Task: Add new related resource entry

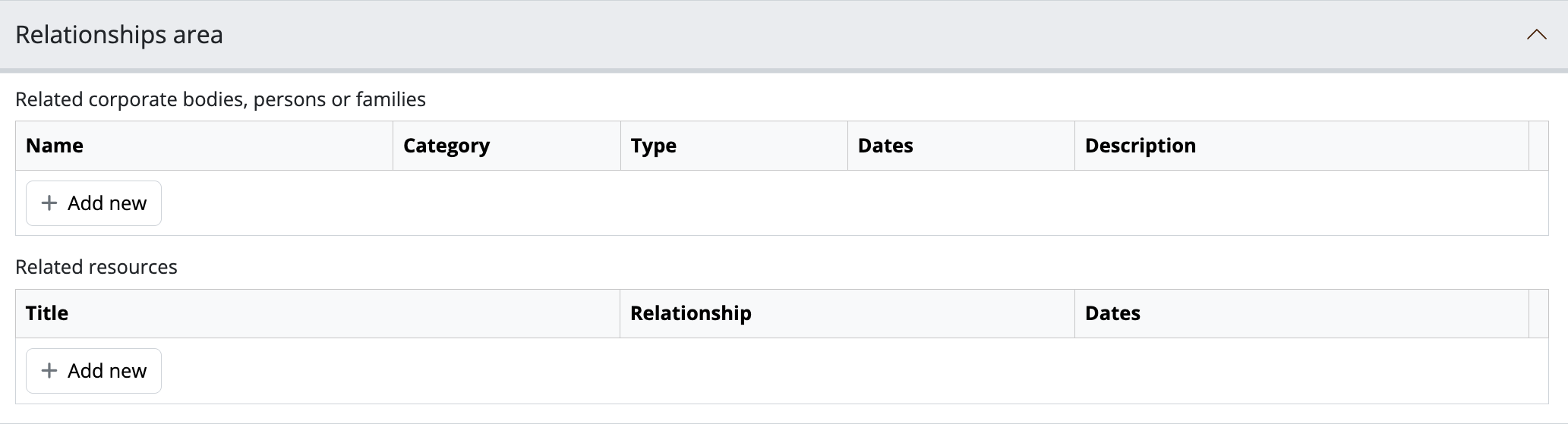Action: (x=93, y=371)
